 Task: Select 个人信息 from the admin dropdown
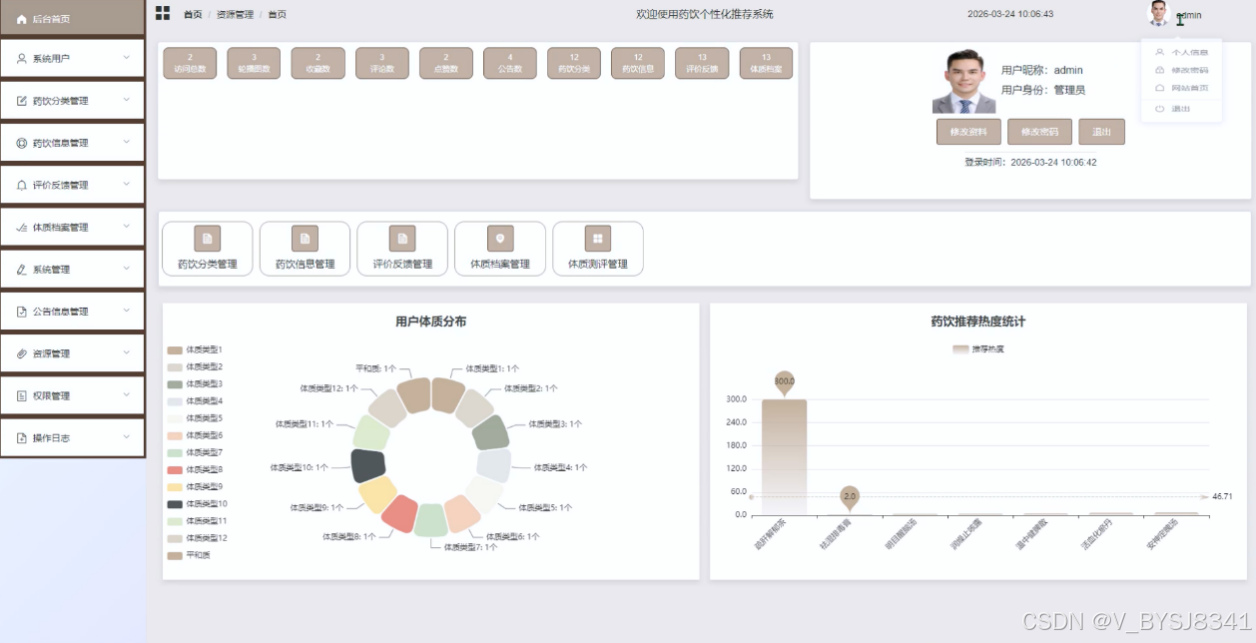[1181, 52]
